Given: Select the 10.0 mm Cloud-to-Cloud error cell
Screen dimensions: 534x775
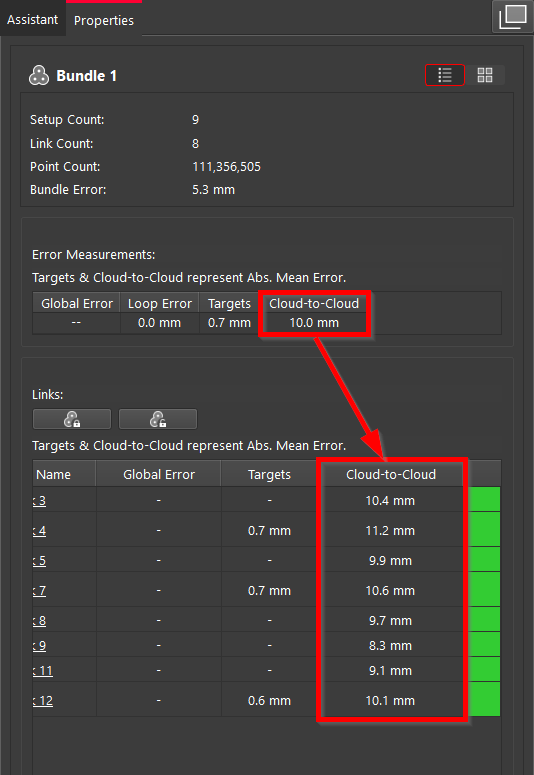Looking at the screenshot, I should coord(314,323).
